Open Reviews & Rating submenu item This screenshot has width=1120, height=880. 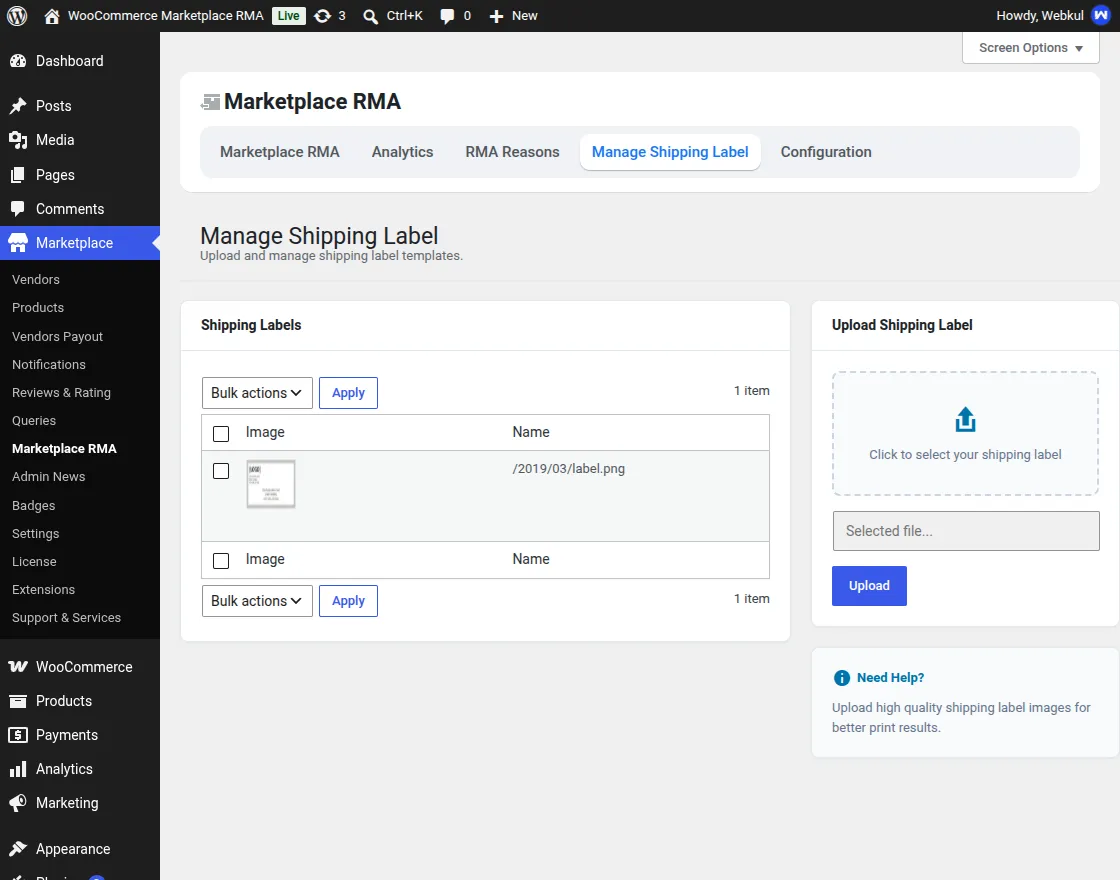coord(61,393)
